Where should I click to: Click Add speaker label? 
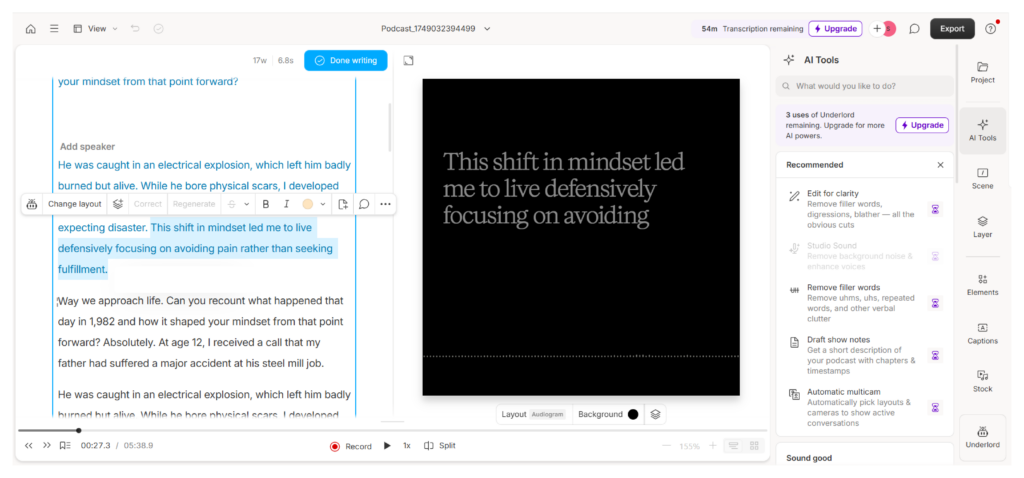[x=88, y=147]
